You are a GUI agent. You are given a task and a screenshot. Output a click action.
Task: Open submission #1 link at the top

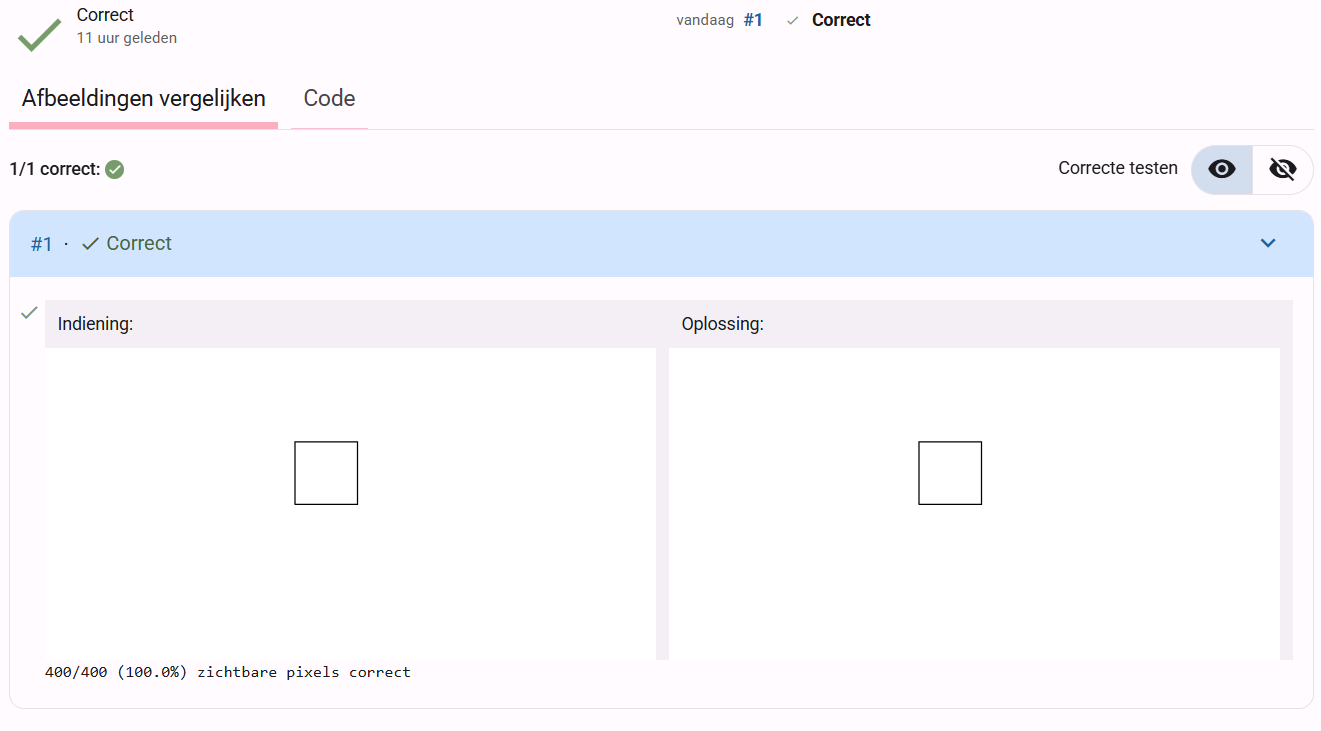[x=753, y=20]
